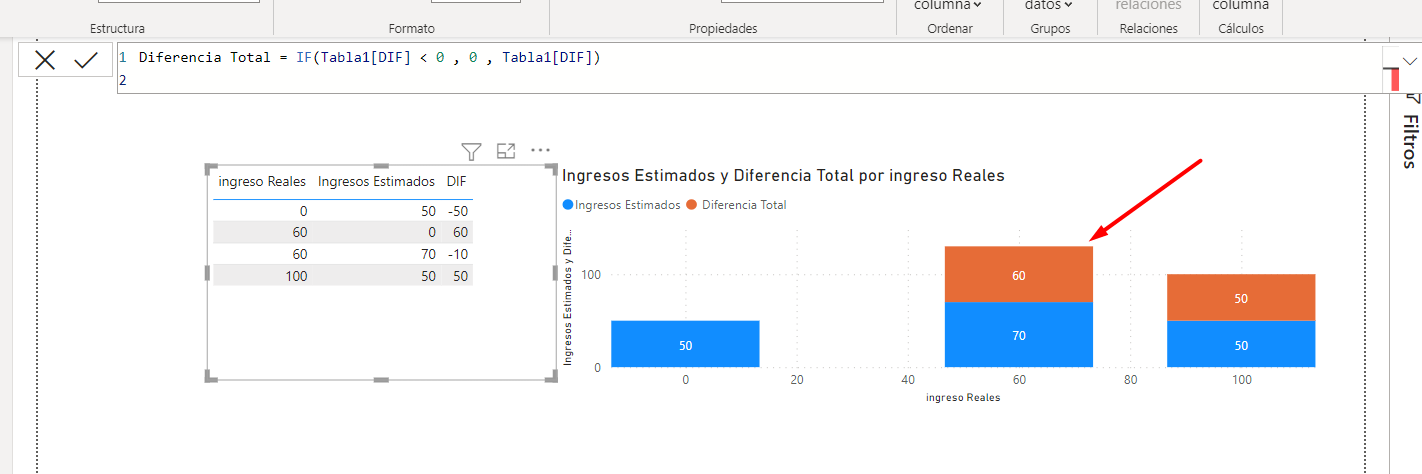The image size is (1422, 474).
Task: Click the ingreso Reales cell showing 100
Action: pos(296,276)
